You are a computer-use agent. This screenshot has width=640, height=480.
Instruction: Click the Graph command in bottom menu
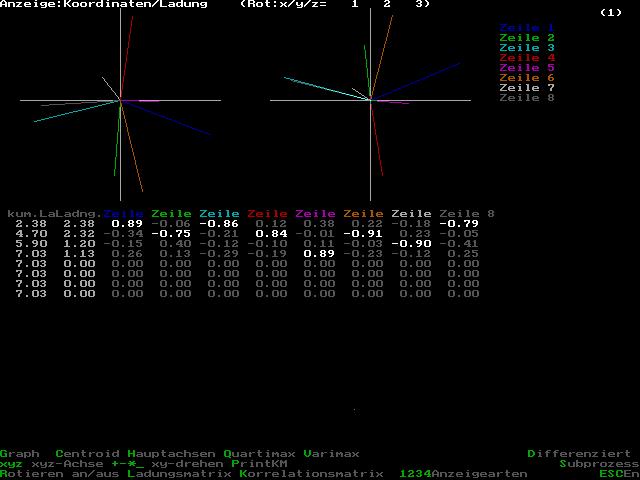pyautogui.click(x=20, y=453)
